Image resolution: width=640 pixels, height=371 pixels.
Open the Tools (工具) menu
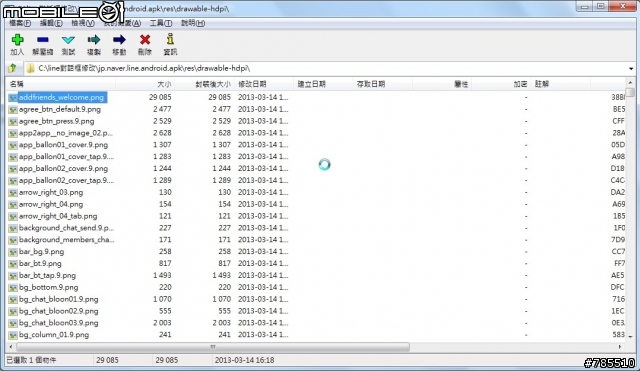pos(161,23)
